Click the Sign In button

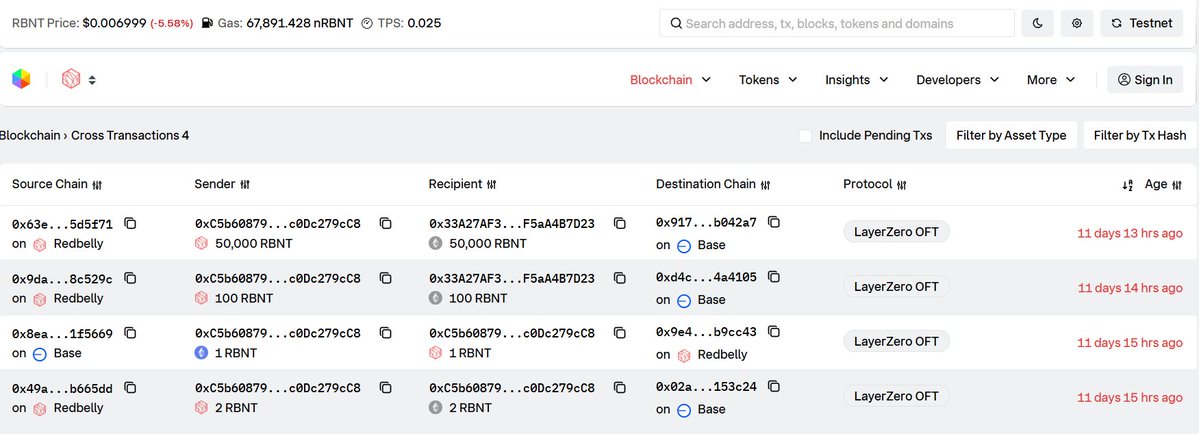coord(1145,79)
